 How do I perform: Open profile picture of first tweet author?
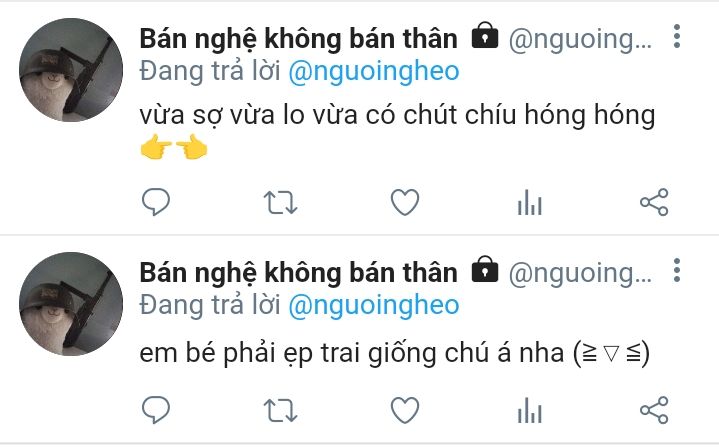pos(71,70)
